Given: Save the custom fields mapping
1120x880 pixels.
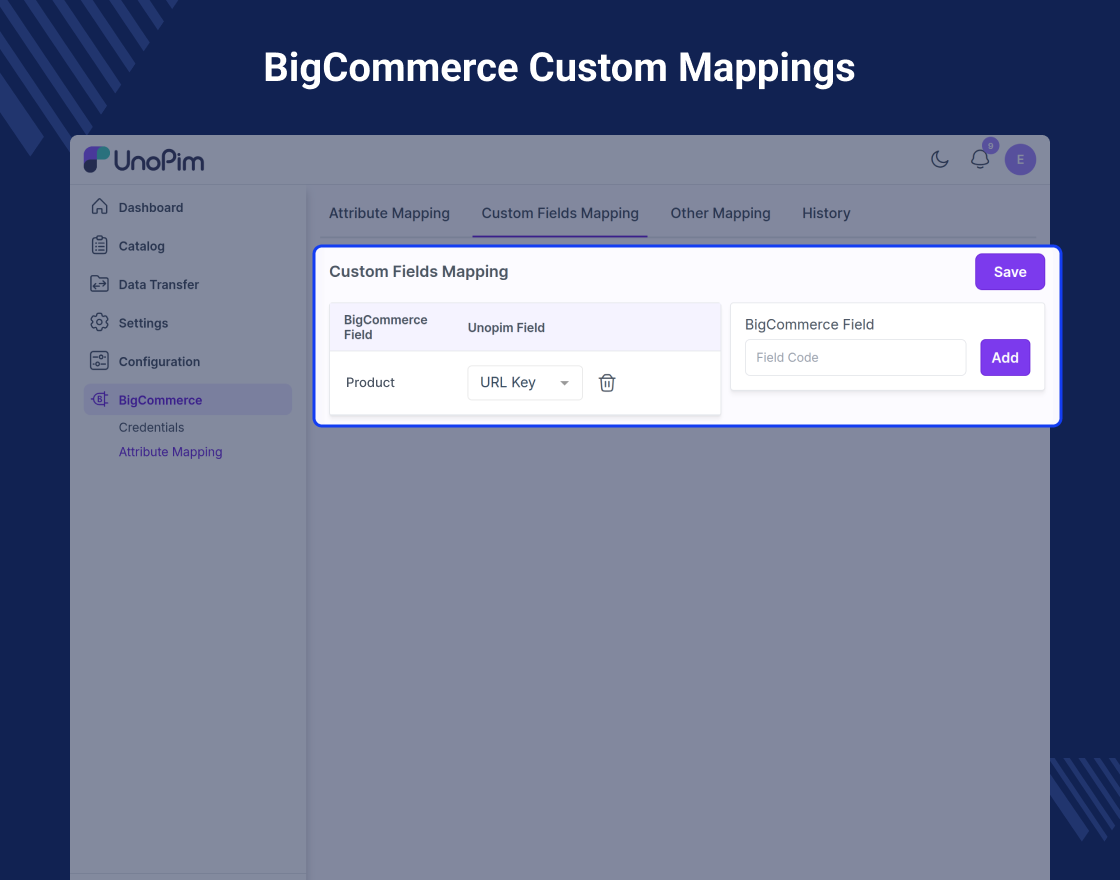Looking at the screenshot, I should coord(1009,271).
